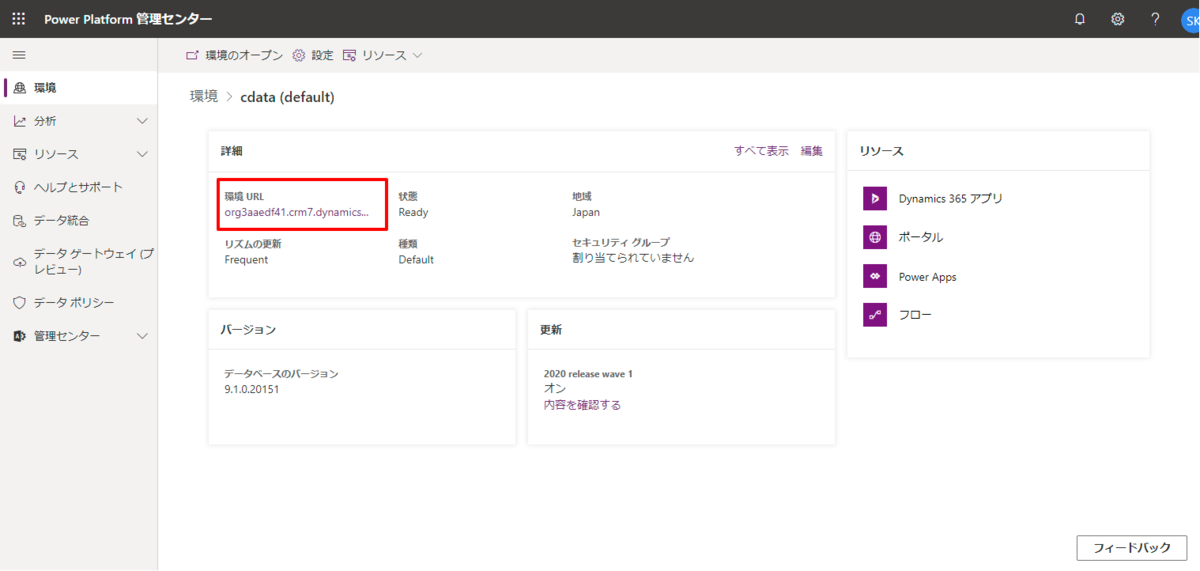1200x571 pixels.
Task: Open notifications bell icon
Action: (x=1080, y=19)
